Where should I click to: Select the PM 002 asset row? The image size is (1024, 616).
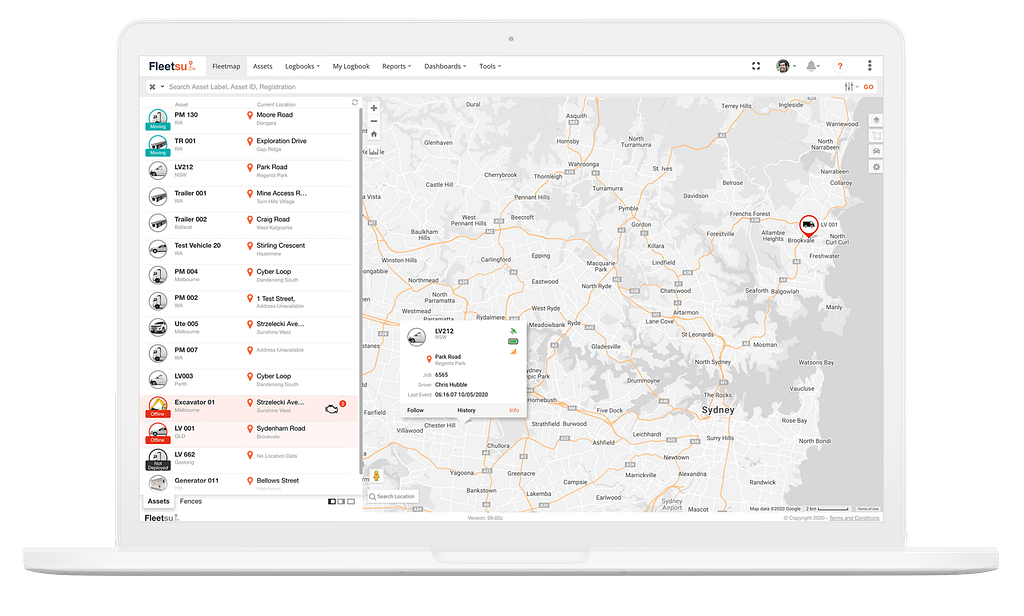tap(250, 302)
